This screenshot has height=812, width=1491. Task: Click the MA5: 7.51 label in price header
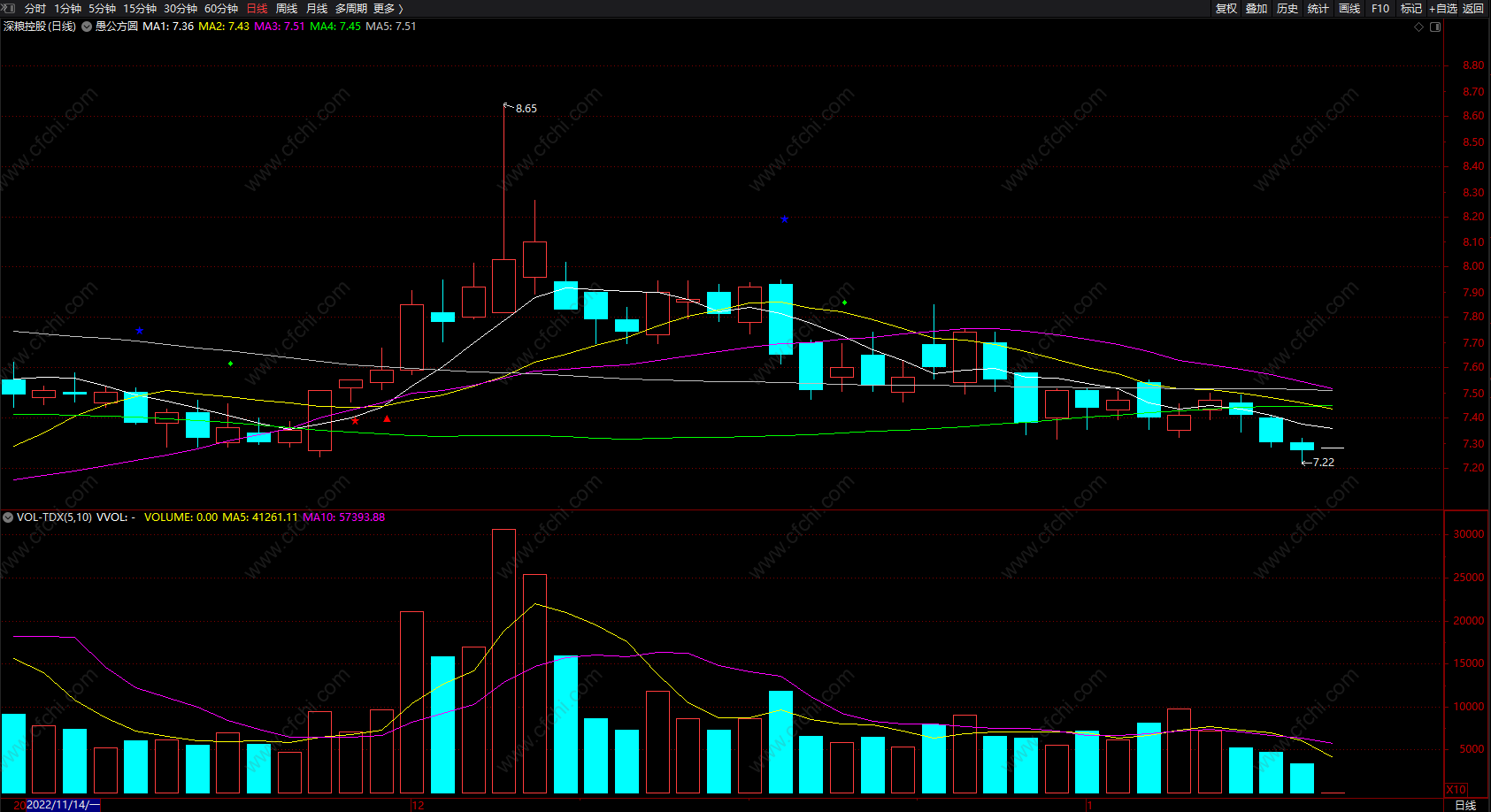coord(391,27)
